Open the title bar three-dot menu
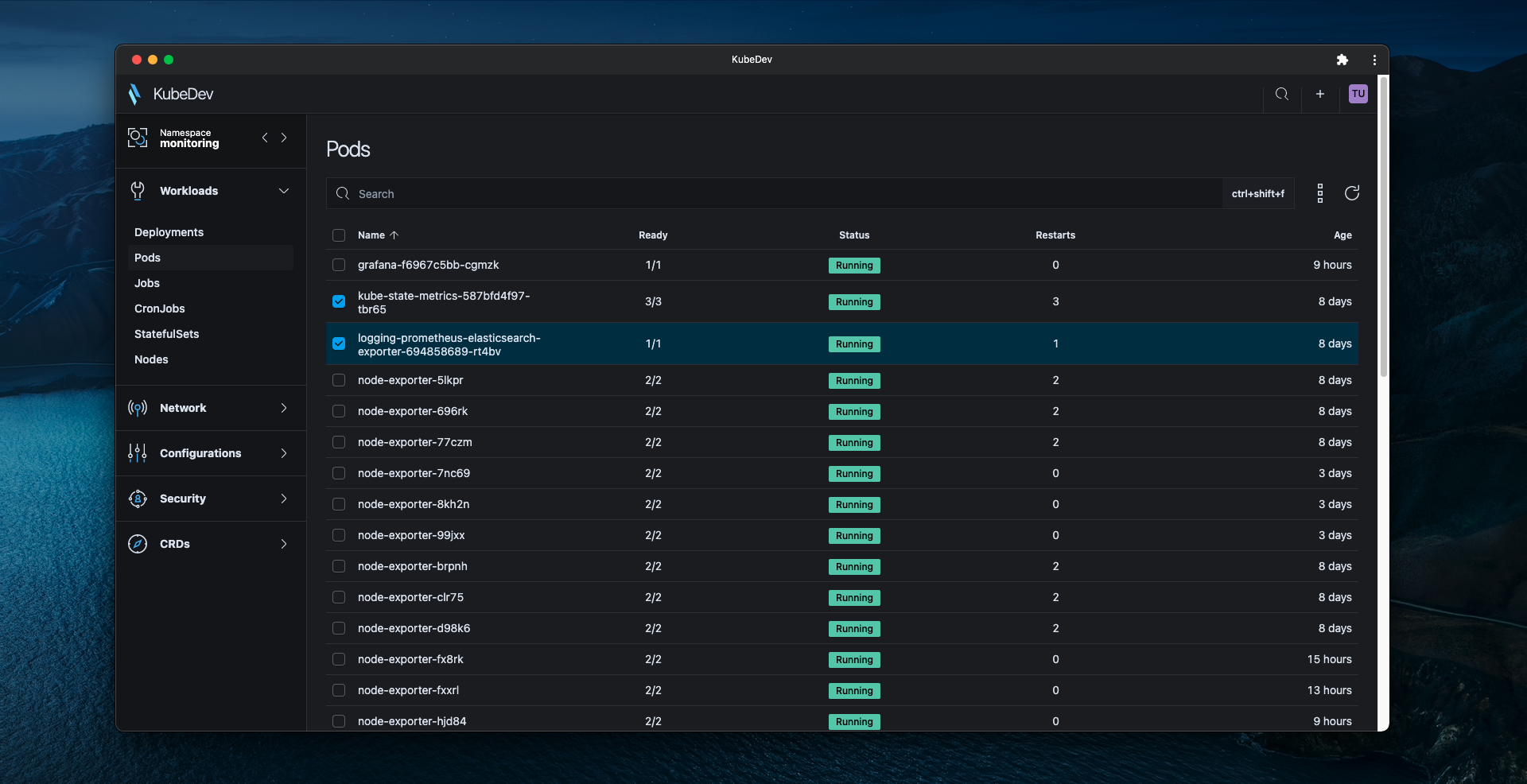1527x784 pixels. [1374, 60]
